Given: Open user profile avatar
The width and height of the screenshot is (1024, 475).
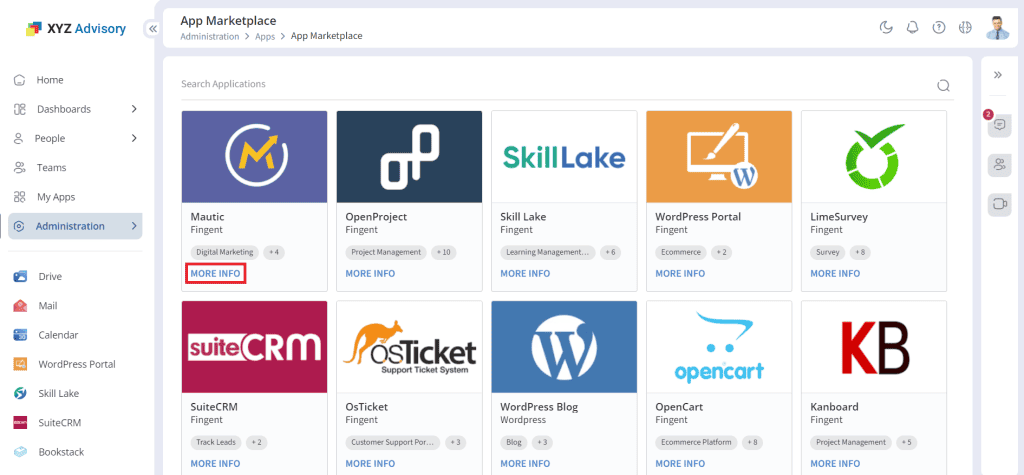Looking at the screenshot, I should 997,27.
